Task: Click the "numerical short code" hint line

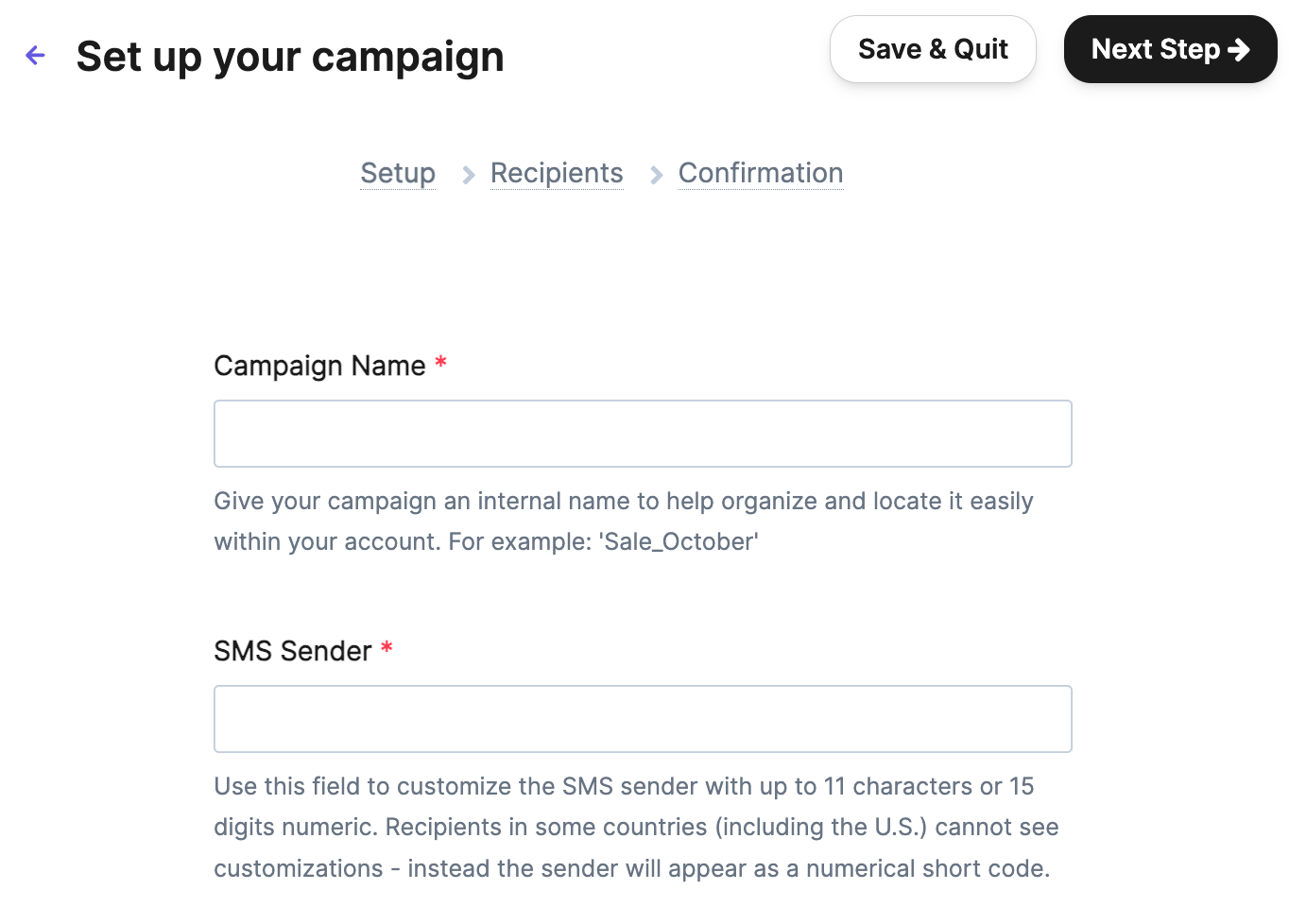Action: click(631, 868)
